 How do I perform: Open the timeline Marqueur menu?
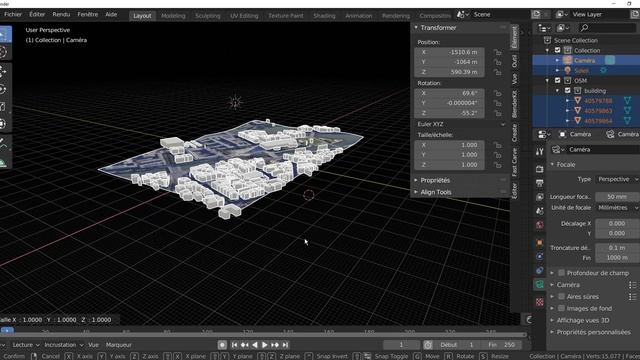(119, 345)
